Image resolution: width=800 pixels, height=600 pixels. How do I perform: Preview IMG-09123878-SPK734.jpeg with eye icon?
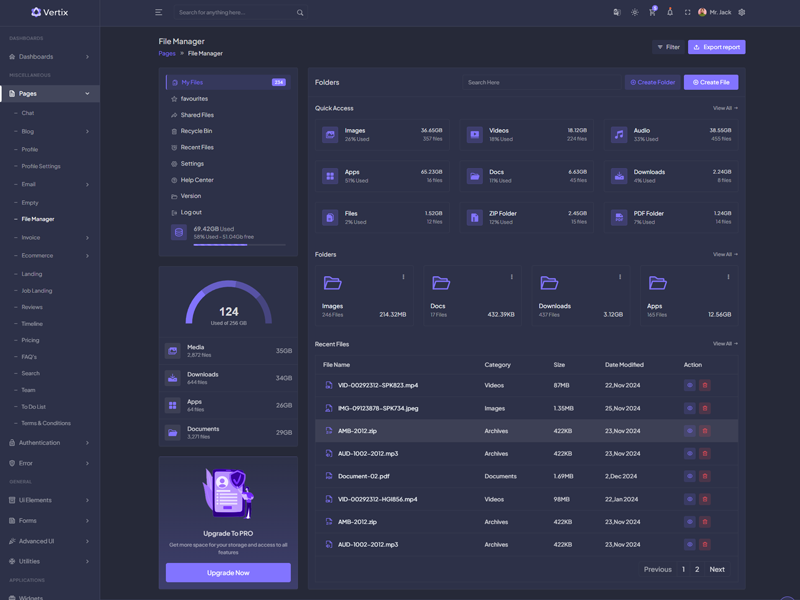click(x=689, y=408)
